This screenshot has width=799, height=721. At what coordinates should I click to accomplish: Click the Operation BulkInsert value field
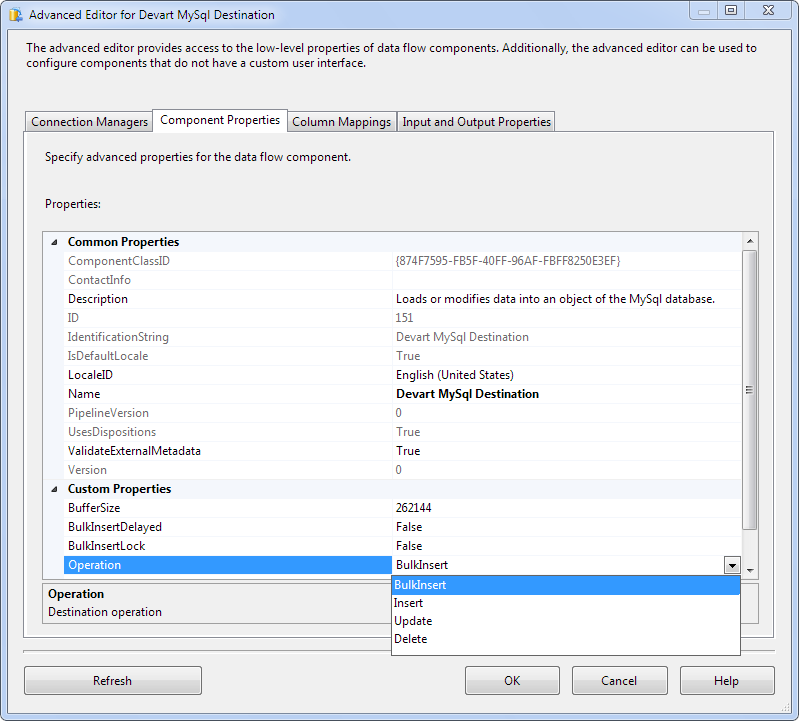pyautogui.click(x=558, y=565)
